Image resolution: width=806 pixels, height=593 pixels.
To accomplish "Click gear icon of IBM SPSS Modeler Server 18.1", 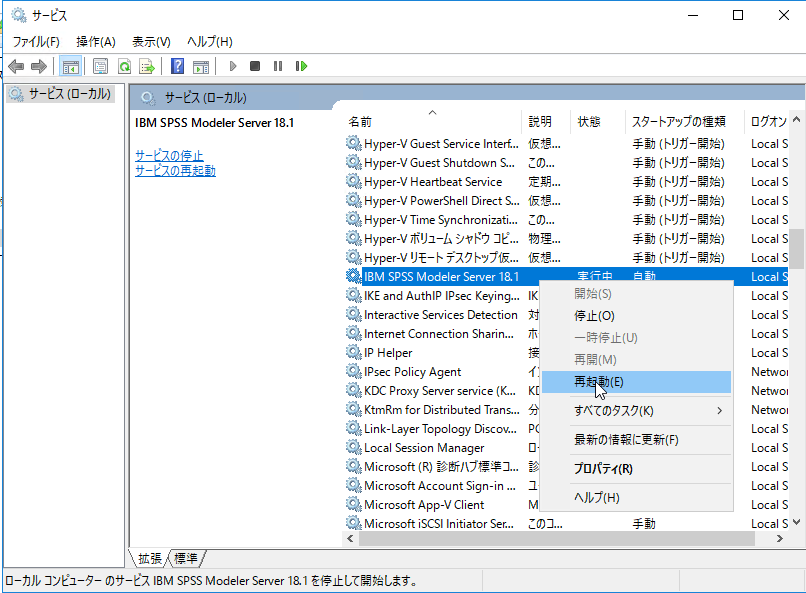I will (x=354, y=276).
